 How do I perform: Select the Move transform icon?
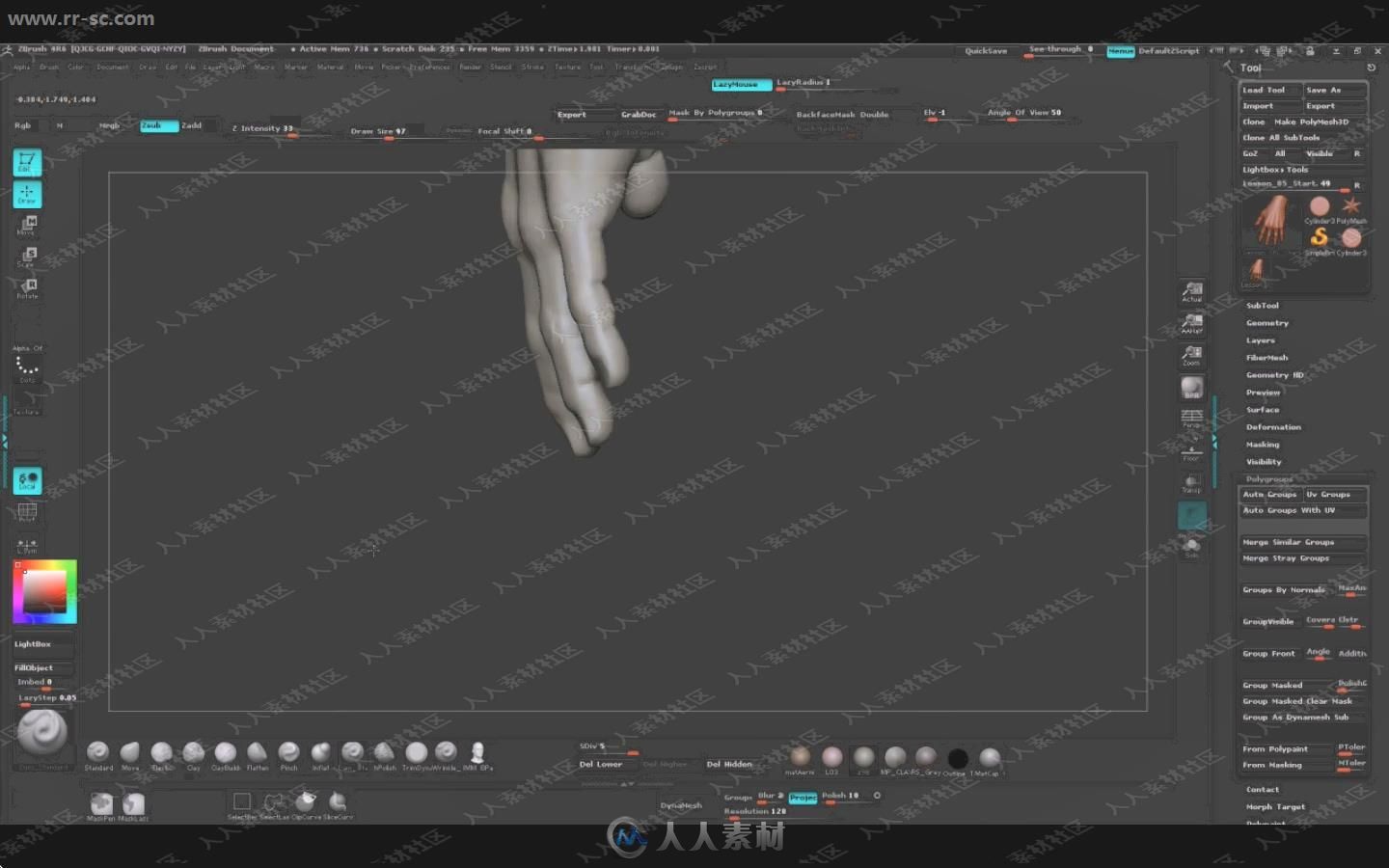pyautogui.click(x=27, y=226)
